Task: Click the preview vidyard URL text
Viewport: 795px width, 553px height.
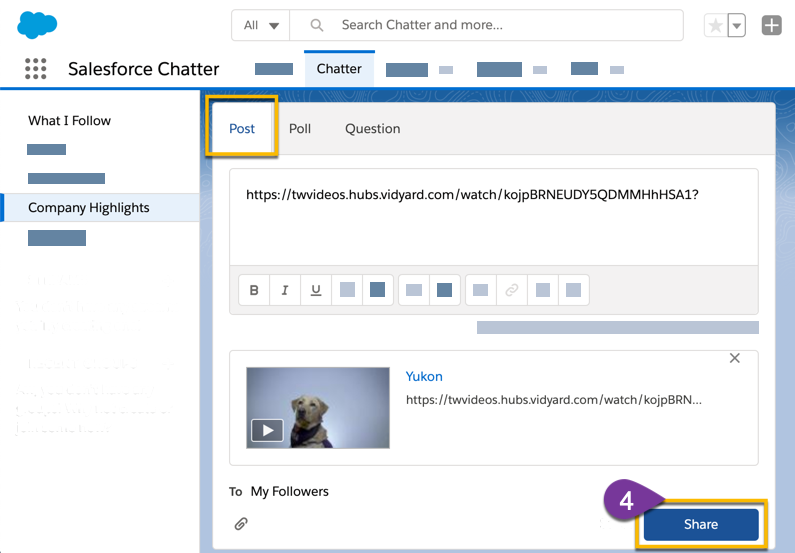Action: pyautogui.click(x=554, y=400)
